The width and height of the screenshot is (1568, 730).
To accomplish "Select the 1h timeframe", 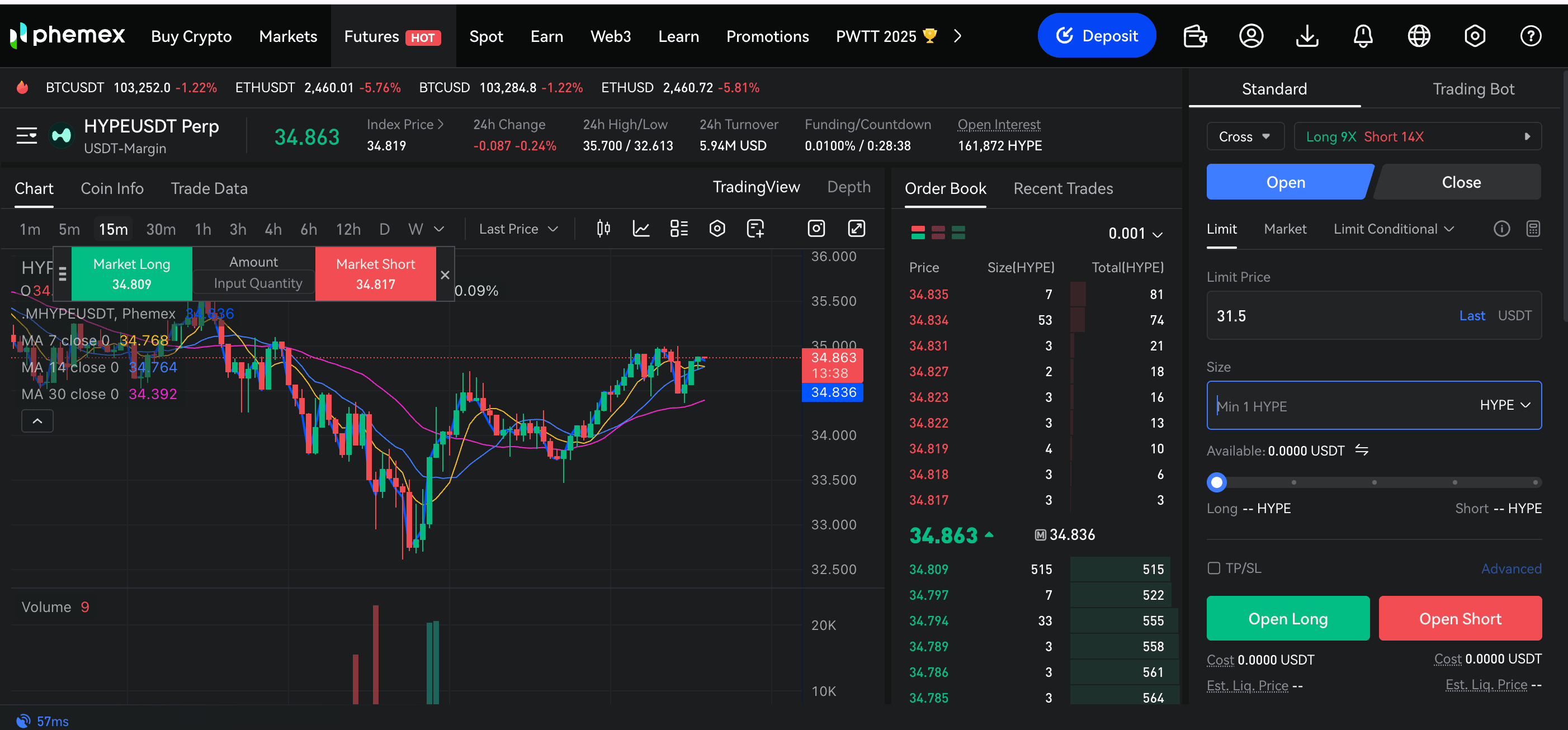I will pyautogui.click(x=202, y=229).
